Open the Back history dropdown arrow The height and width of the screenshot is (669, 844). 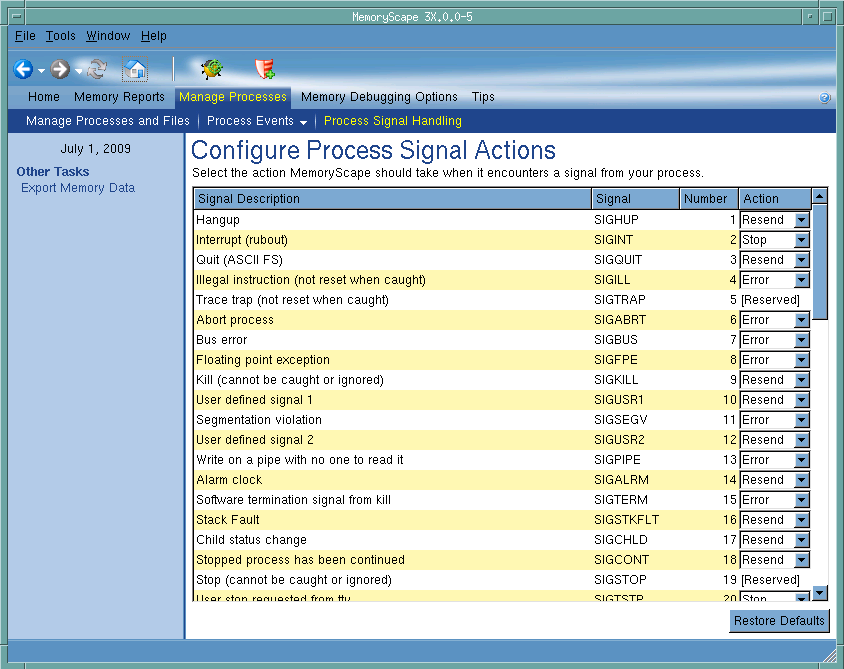tap(41, 71)
